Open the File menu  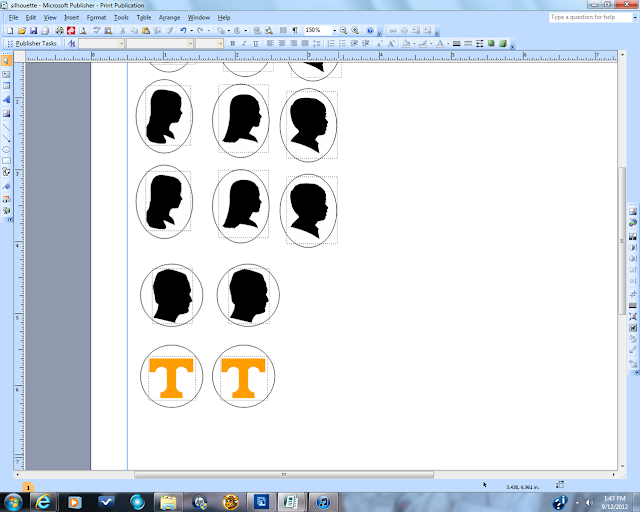[x=13, y=18]
